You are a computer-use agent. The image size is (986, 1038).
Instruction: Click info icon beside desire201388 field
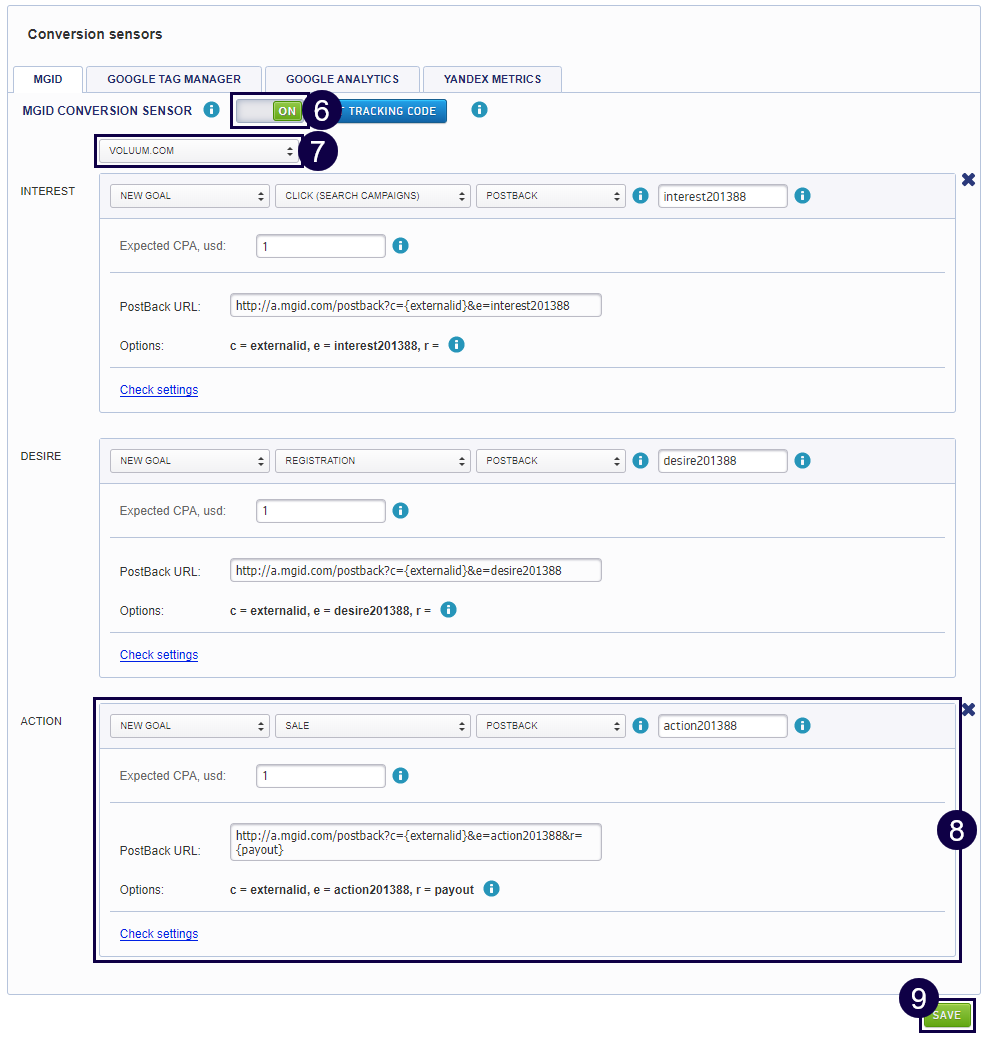802,461
